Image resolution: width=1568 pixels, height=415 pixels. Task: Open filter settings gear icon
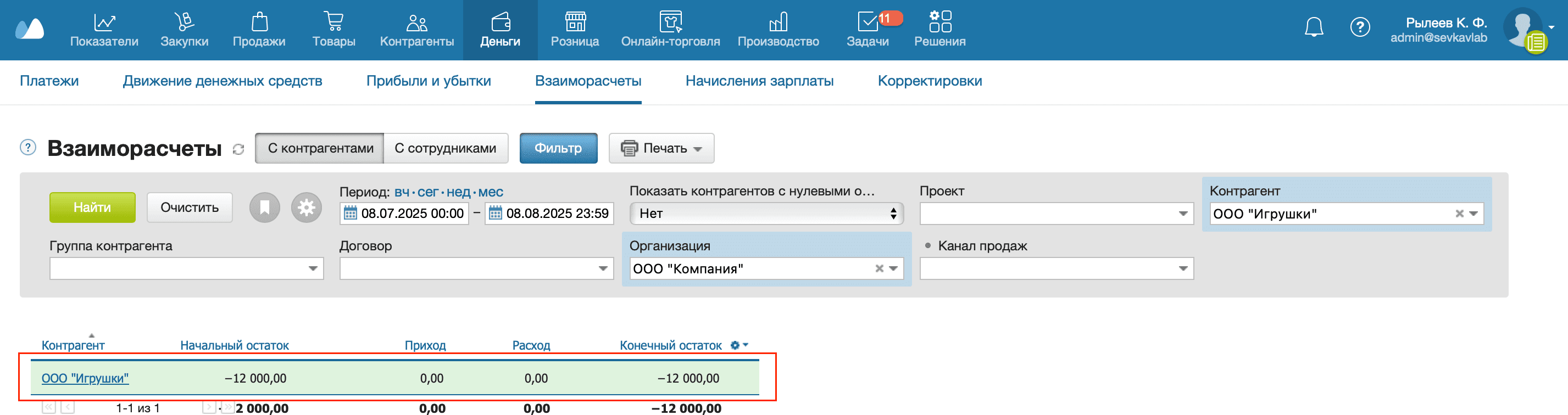(306, 208)
